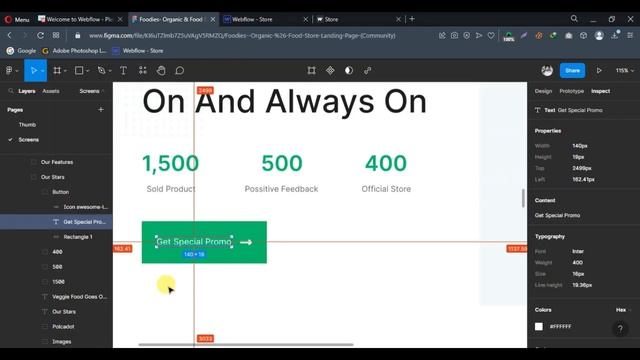Screen dimensions: 640x360
Task: Click the Create component icon
Action: coord(330,71)
